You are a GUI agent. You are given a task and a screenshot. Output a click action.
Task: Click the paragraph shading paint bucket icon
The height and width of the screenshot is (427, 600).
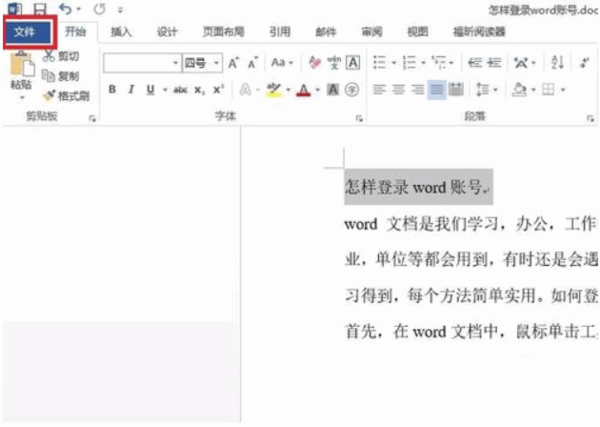point(520,90)
